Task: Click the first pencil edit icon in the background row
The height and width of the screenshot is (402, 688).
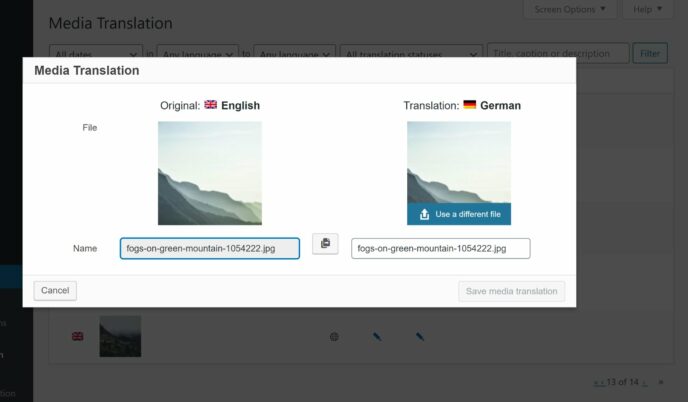Action: coord(377,337)
